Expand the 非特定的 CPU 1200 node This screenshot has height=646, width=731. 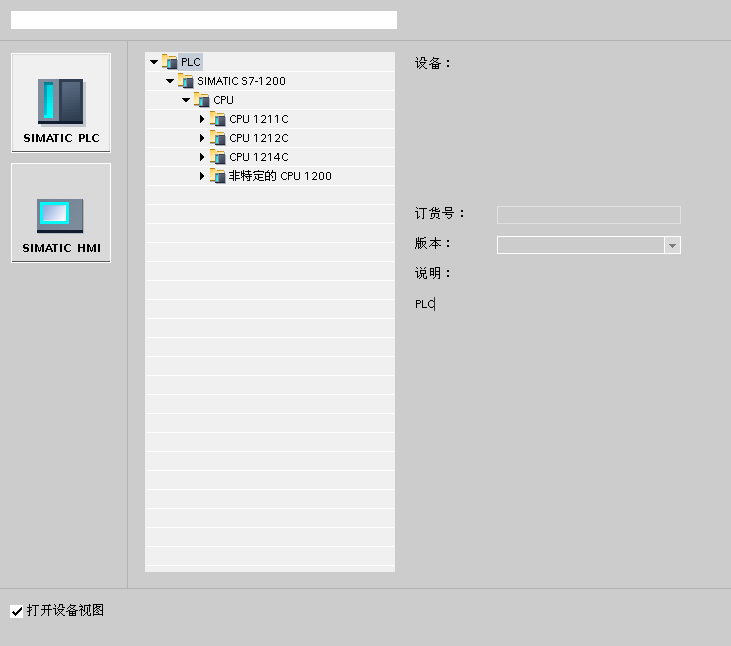click(x=202, y=176)
